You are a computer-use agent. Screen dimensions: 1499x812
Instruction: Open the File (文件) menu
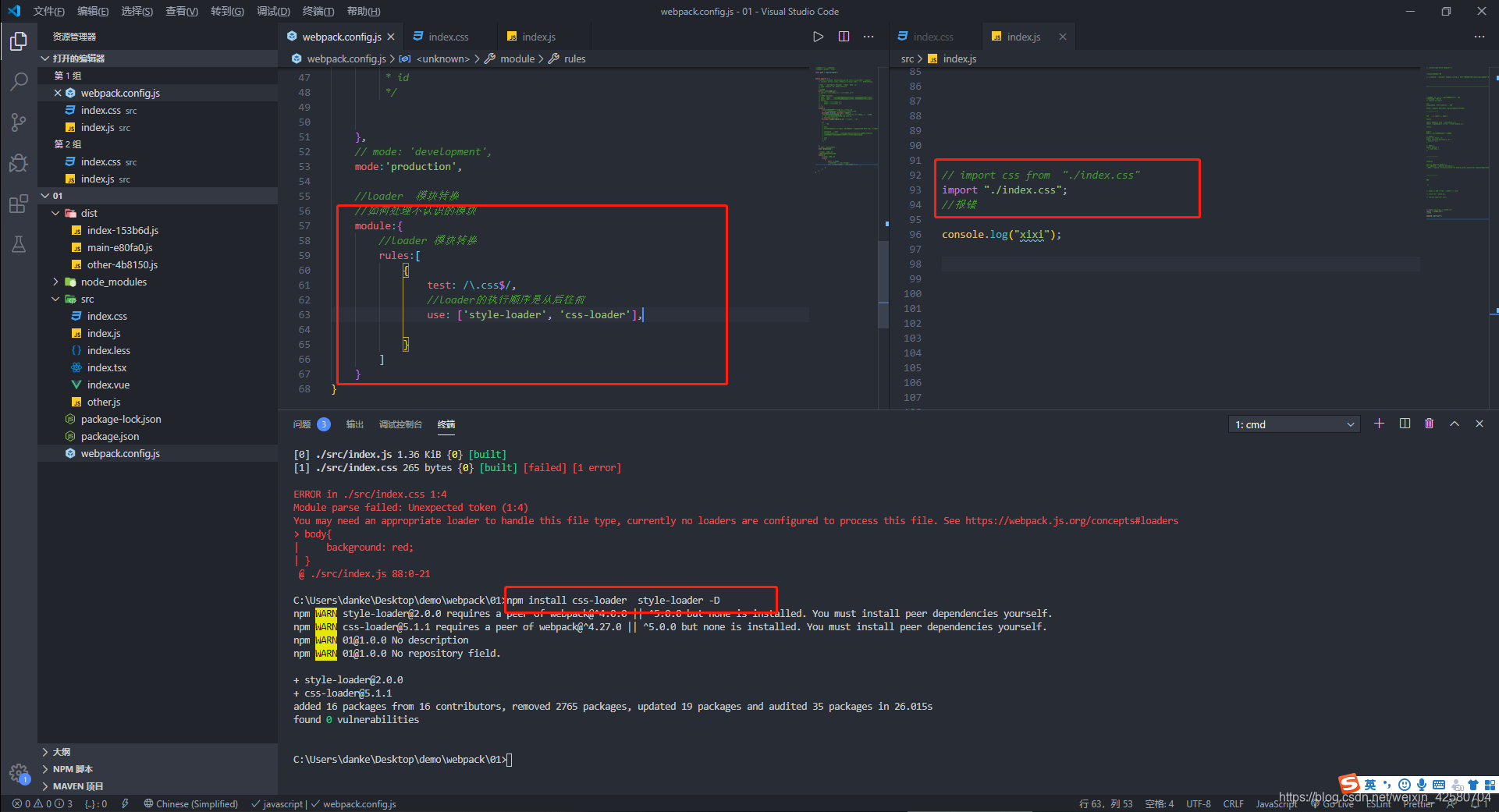coord(49,11)
